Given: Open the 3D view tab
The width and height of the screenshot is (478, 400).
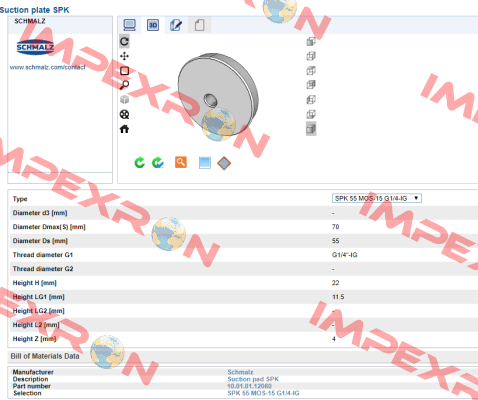Looking at the screenshot, I should pos(153,25).
